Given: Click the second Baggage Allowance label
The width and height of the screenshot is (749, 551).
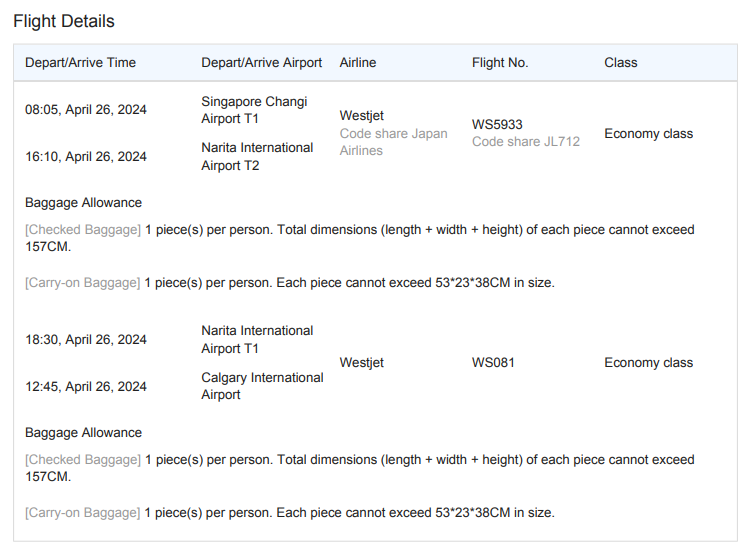Looking at the screenshot, I should 83,433.
